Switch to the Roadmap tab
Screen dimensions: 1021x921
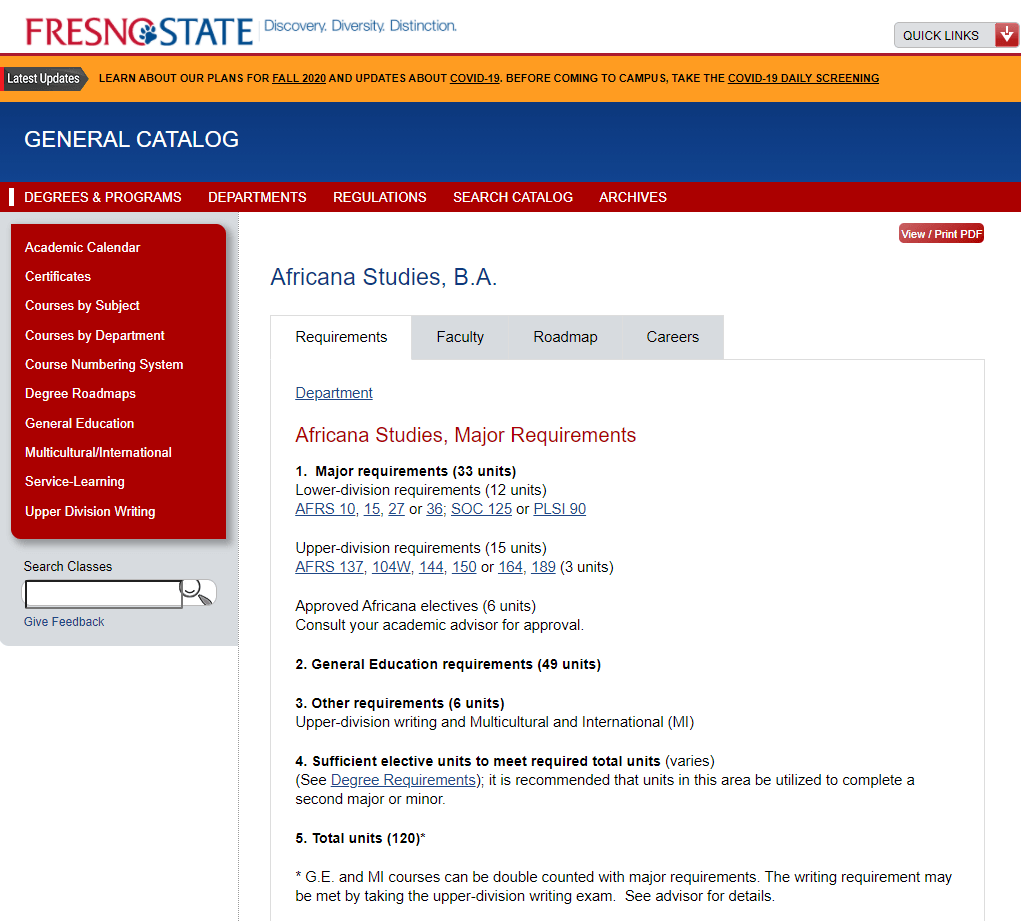point(564,337)
